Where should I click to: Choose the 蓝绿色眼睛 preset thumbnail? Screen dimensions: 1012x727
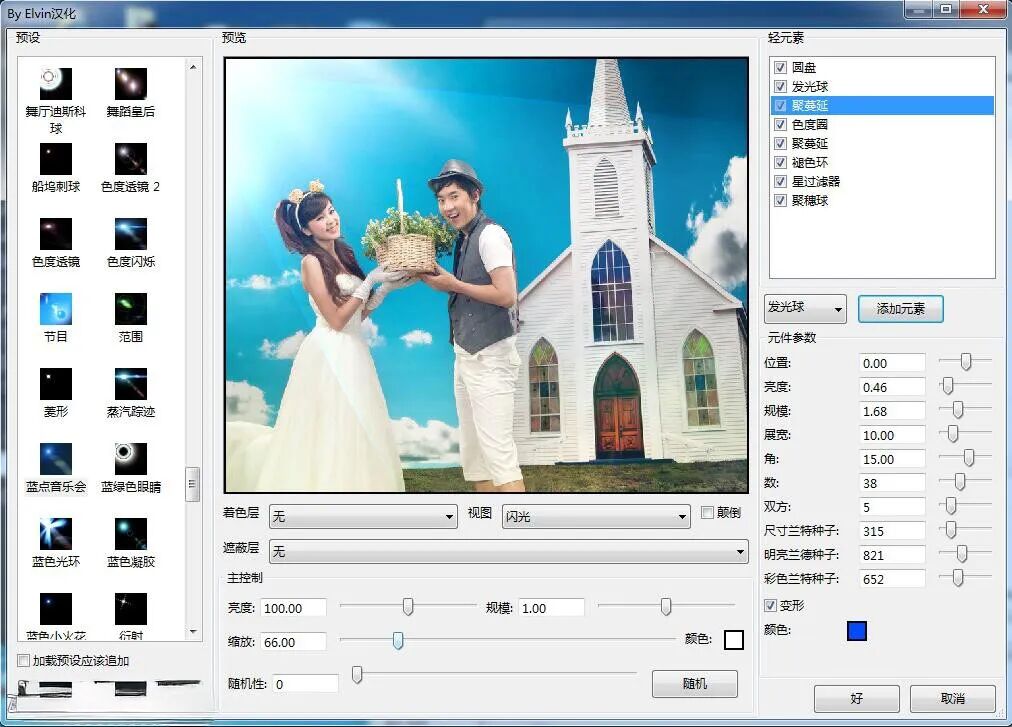(131, 458)
